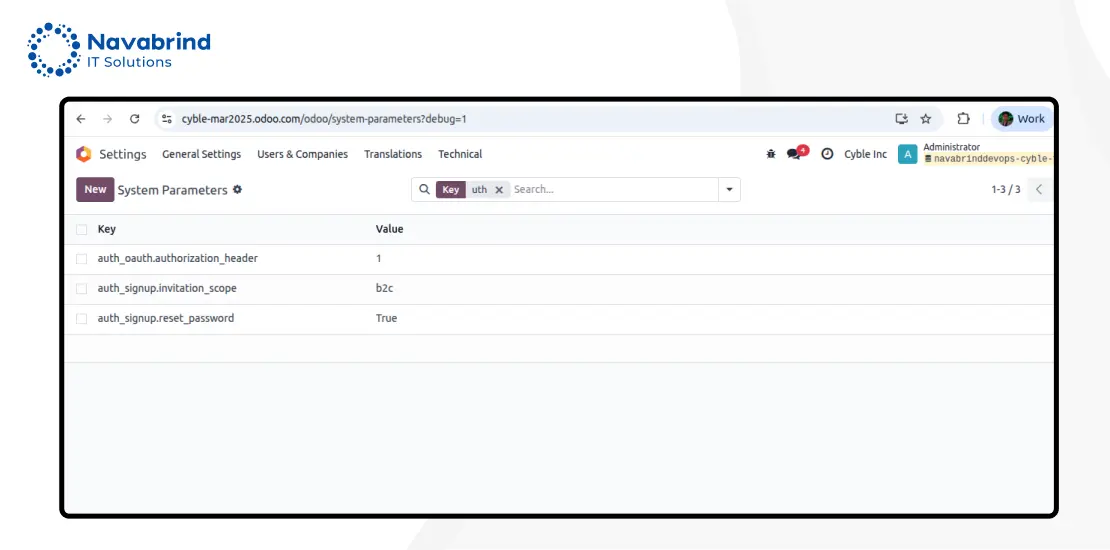Open the Technical menu
This screenshot has height=550, width=1110.
click(x=460, y=154)
